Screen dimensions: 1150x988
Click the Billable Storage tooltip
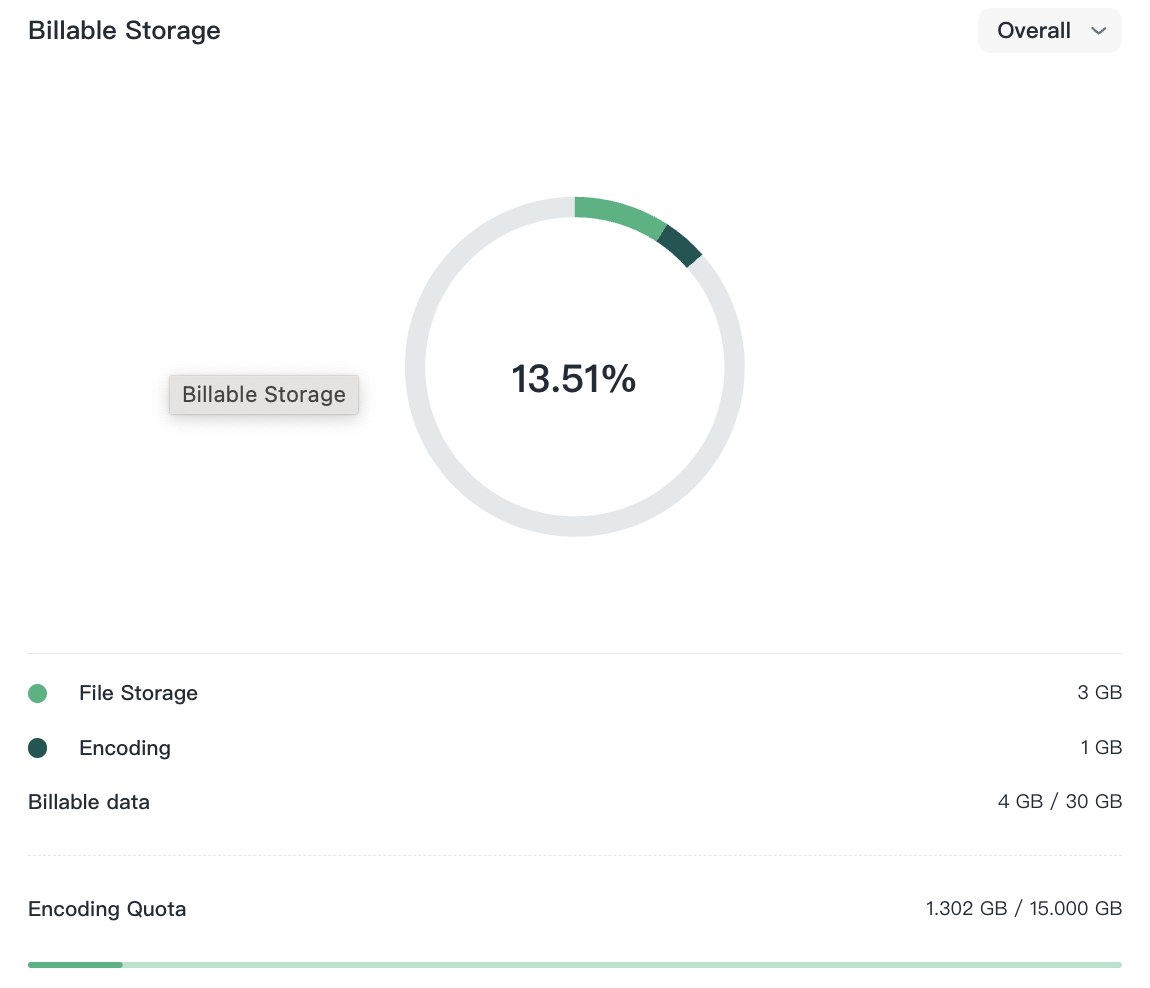pyautogui.click(x=264, y=395)
